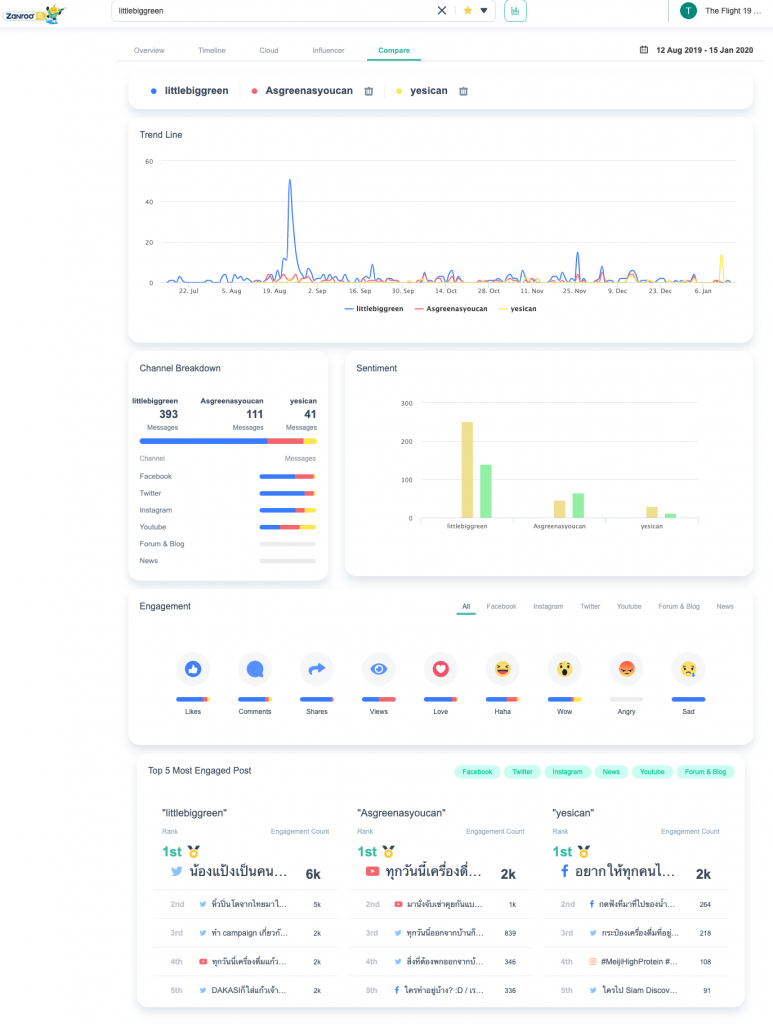Hide yesican line via chart legend

[518, 309]
